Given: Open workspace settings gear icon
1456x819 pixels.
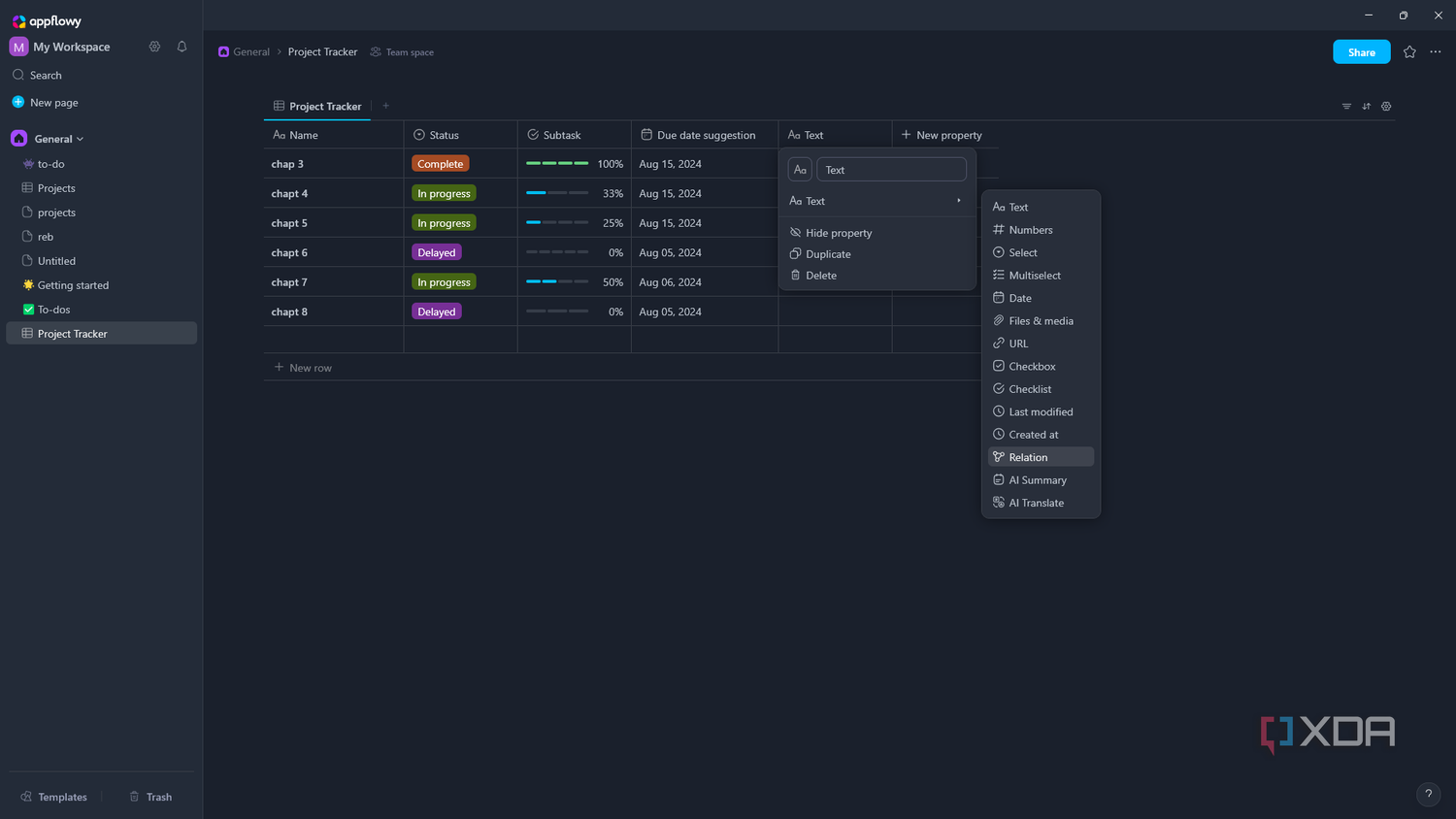Looking at the screenshot, I should [154, 47].
